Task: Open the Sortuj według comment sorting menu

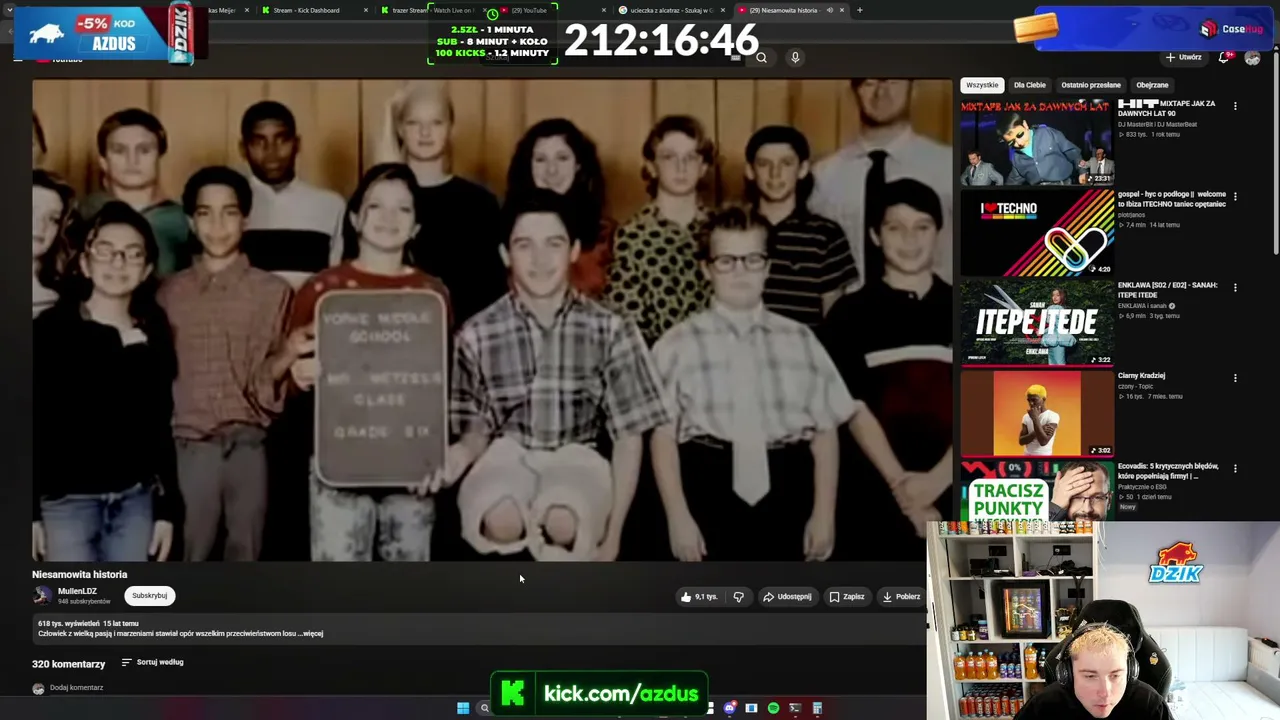Action: pyautogui.click(x=152, y=662)
